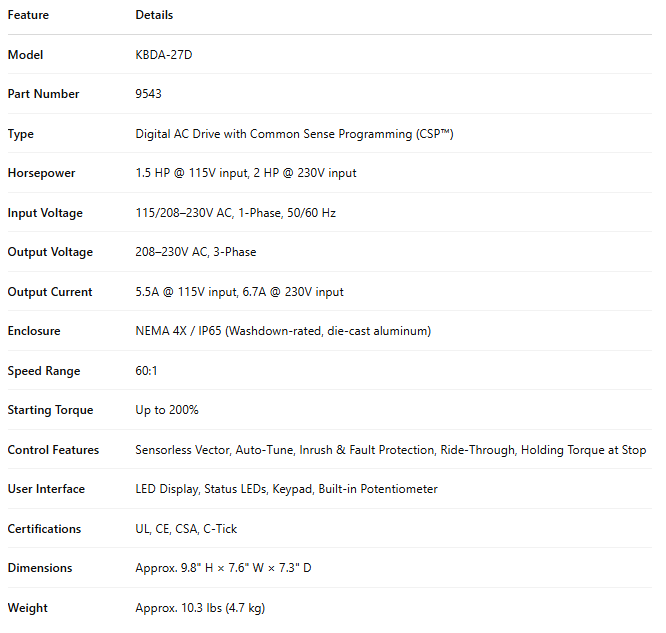Click the User Interface row label

coord(46,489)
